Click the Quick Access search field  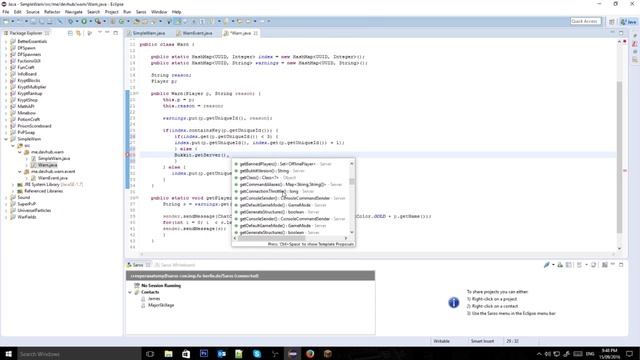[585, 21]
